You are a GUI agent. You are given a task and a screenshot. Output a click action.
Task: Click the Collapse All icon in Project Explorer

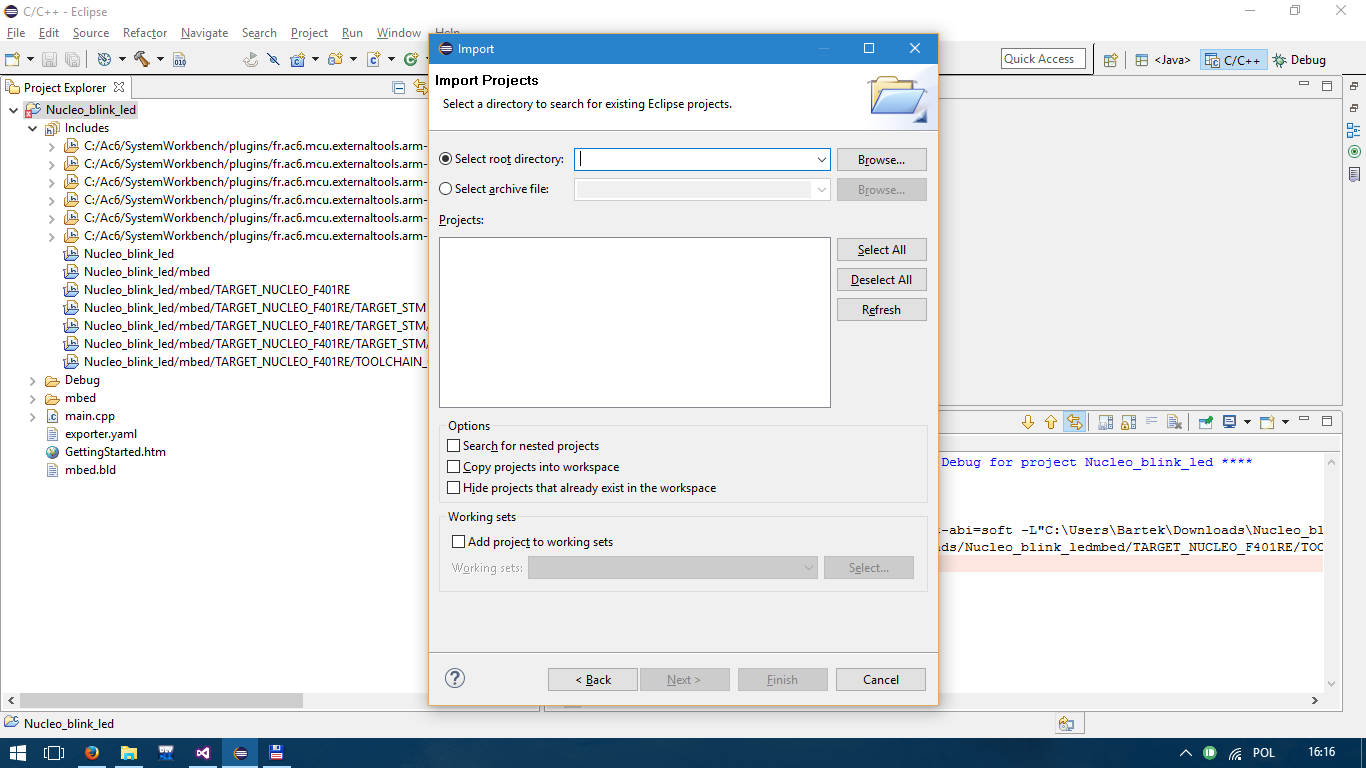pyautogui.click(x=399, y=88)
